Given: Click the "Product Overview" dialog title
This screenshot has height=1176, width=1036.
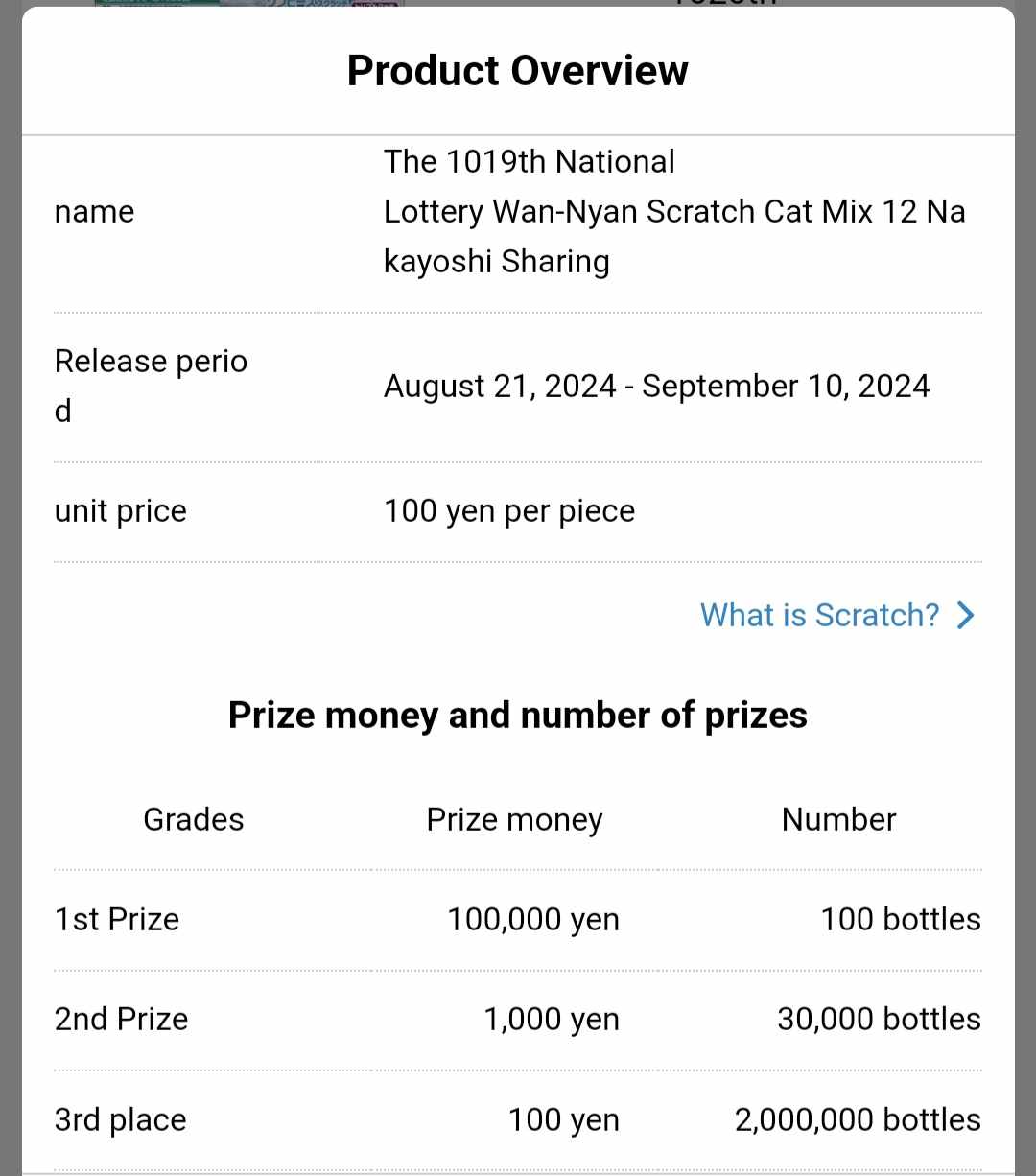Looking at the screenshot, I should pos(518,71).
